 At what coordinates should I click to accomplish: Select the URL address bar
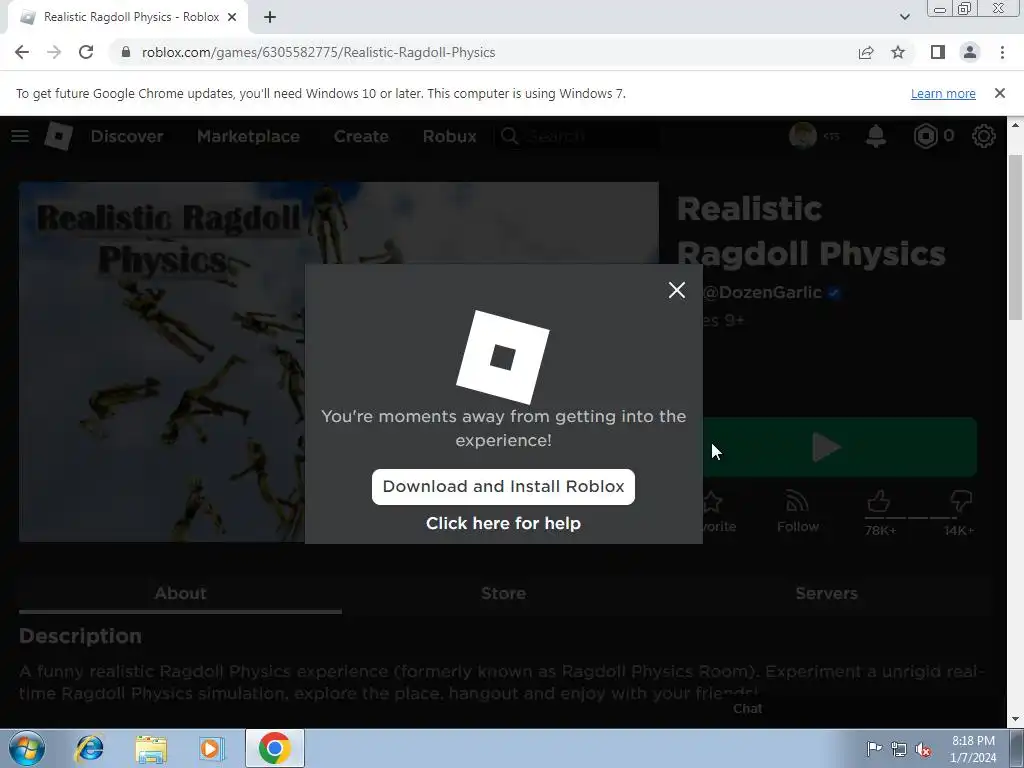pyautogui.click(x=483, y=52)
